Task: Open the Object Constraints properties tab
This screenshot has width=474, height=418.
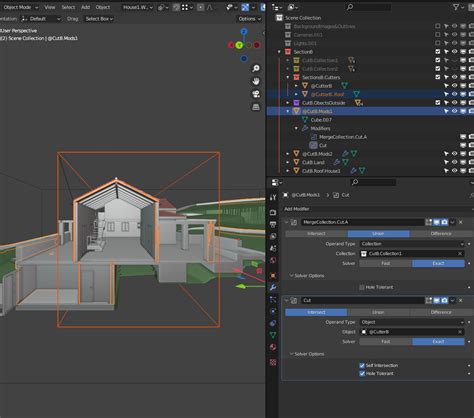Action: (x=273, y=323)
